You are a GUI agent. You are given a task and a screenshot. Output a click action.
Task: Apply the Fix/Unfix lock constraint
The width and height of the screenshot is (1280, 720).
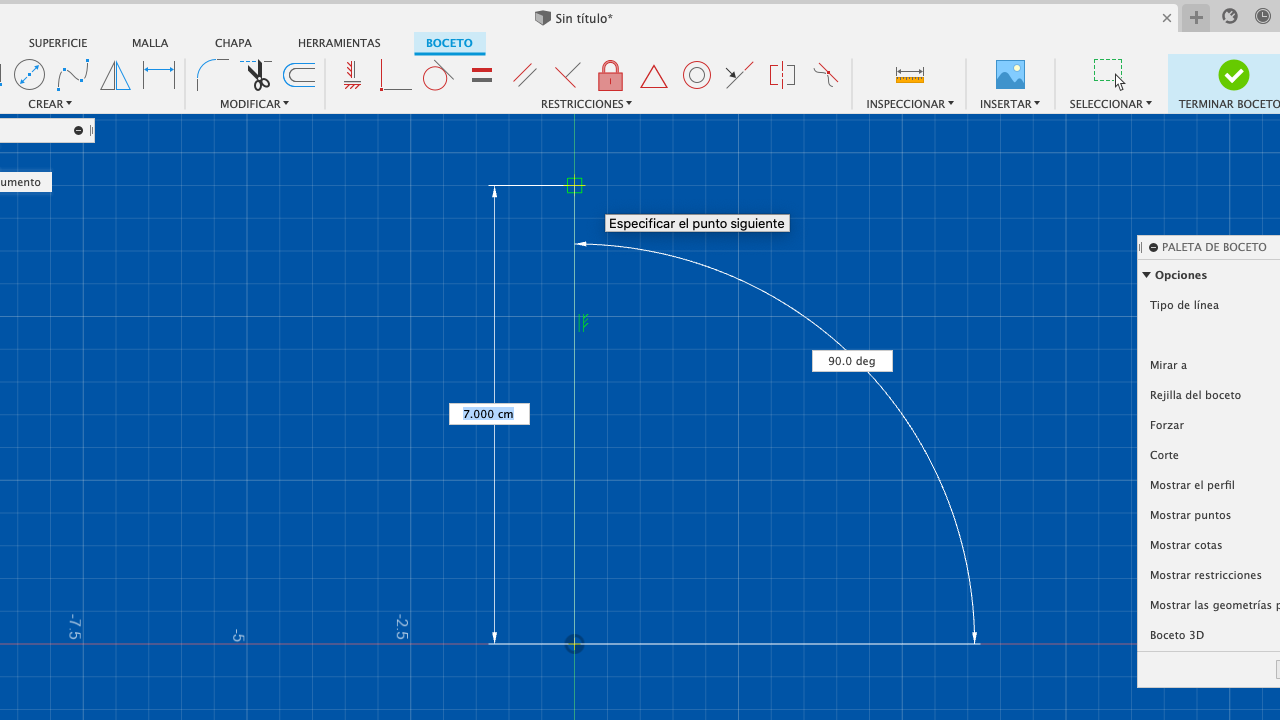coord(610,75)
